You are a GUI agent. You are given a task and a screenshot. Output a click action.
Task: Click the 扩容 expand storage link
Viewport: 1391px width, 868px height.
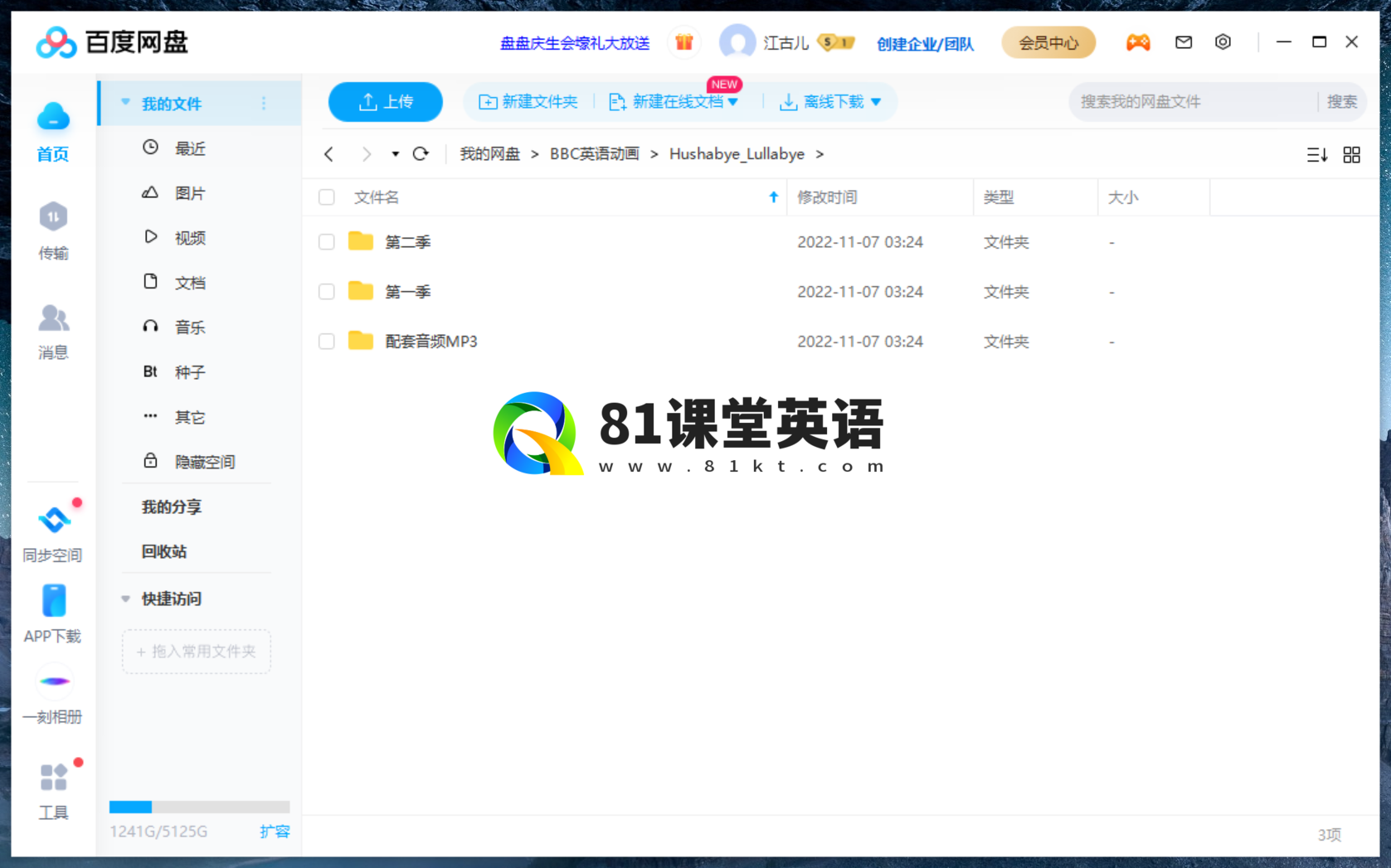coord(275,831)
